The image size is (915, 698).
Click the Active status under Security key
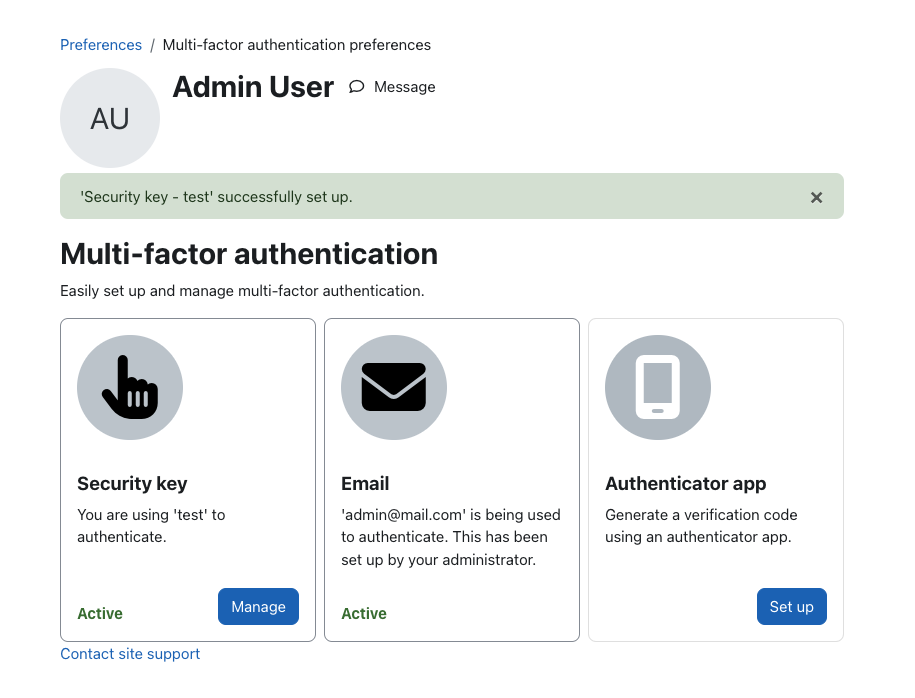[x=100, y=613]
